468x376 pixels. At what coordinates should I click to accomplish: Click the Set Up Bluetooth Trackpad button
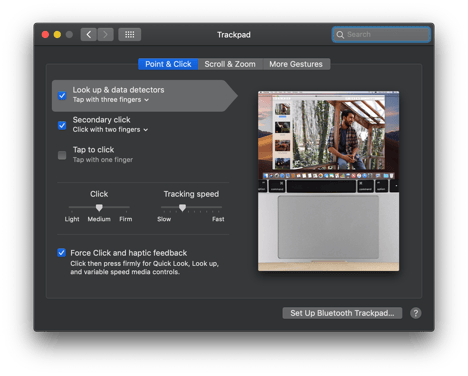pos(342,313)
